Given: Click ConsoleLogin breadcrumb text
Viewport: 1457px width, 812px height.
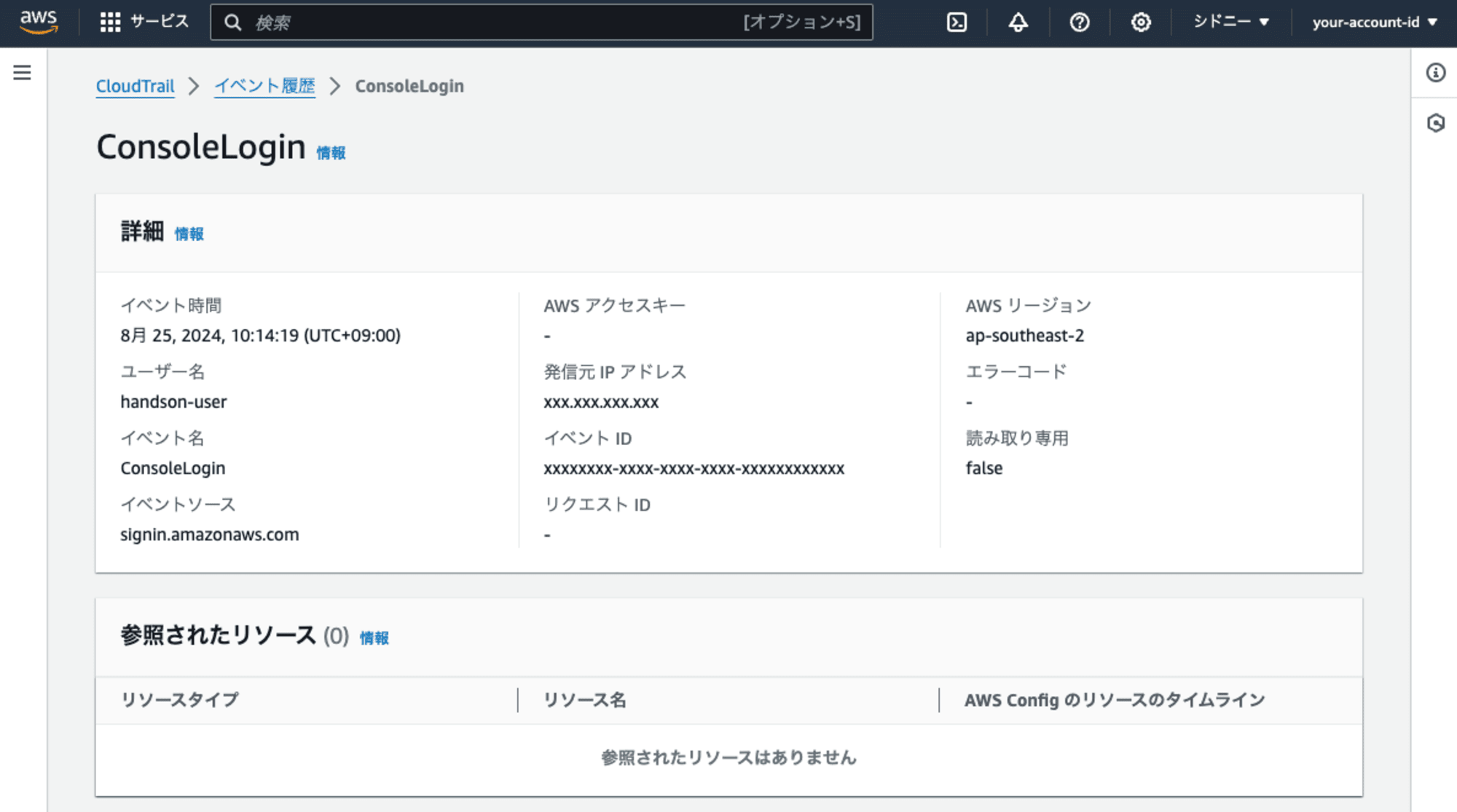Looking at the screenshot, I should 409,86.
